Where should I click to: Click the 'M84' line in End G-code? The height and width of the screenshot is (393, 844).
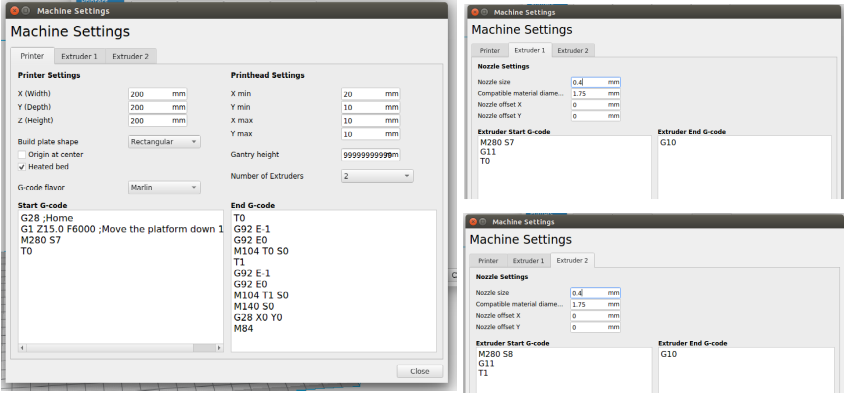tap(244, 328)
